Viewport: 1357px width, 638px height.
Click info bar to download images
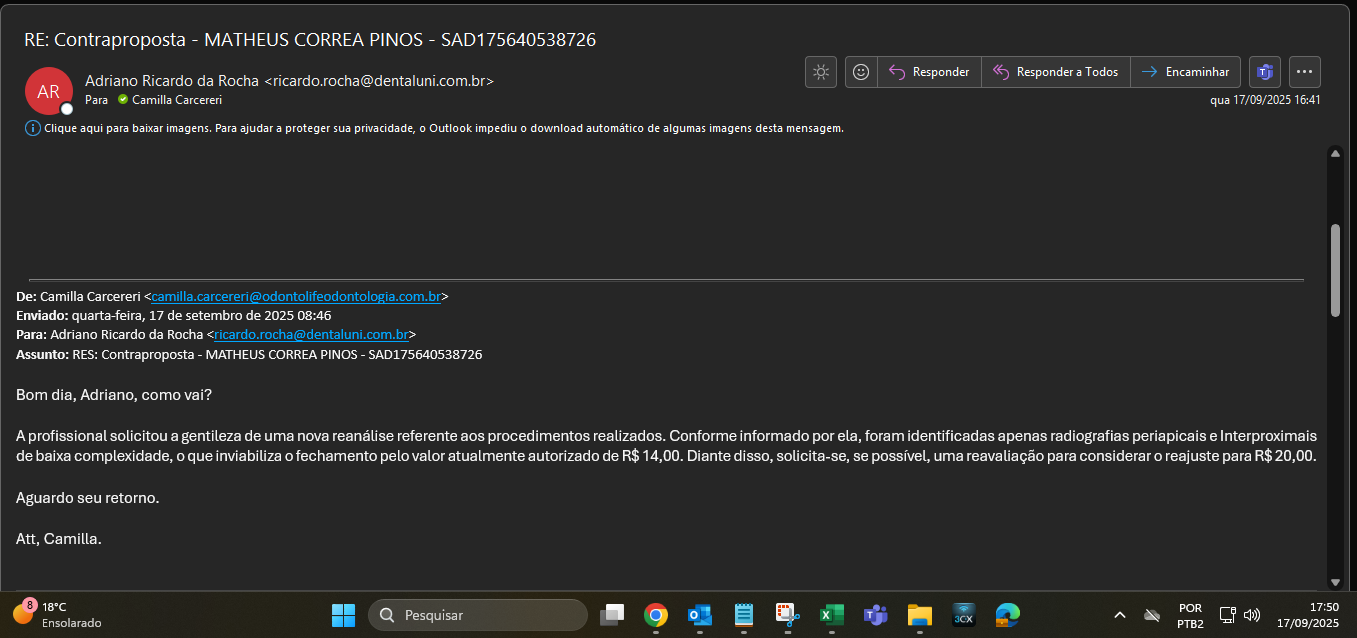[x=440, y=128]
